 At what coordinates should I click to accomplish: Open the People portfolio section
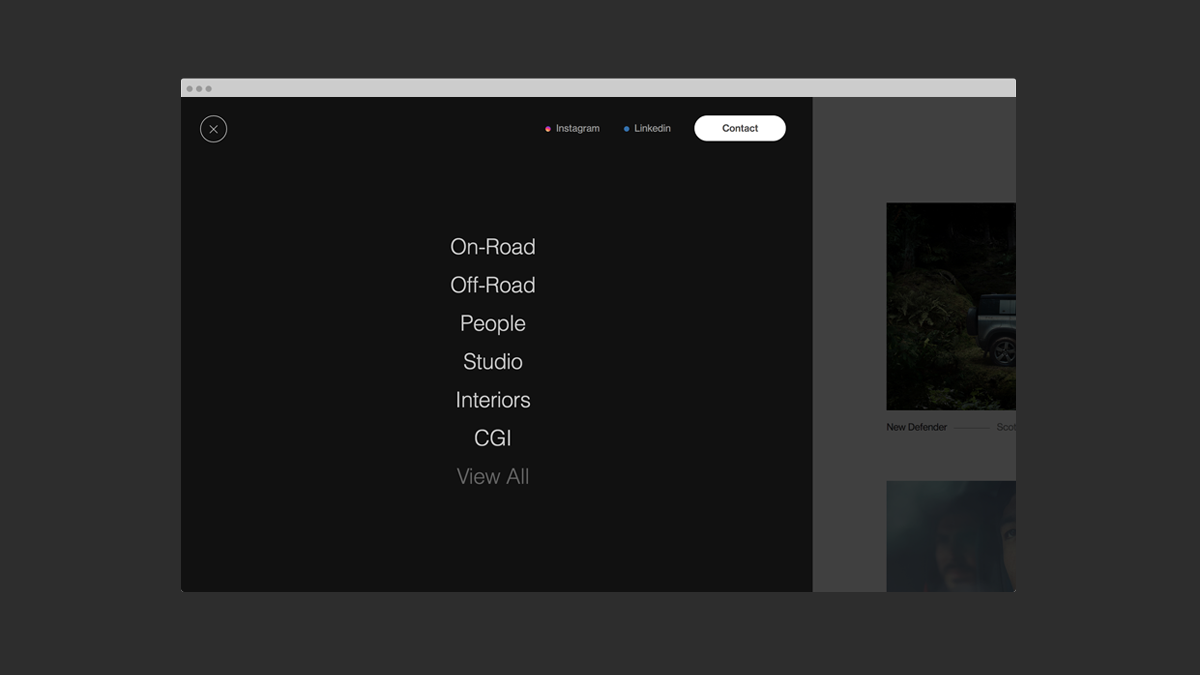coord(493,323)
